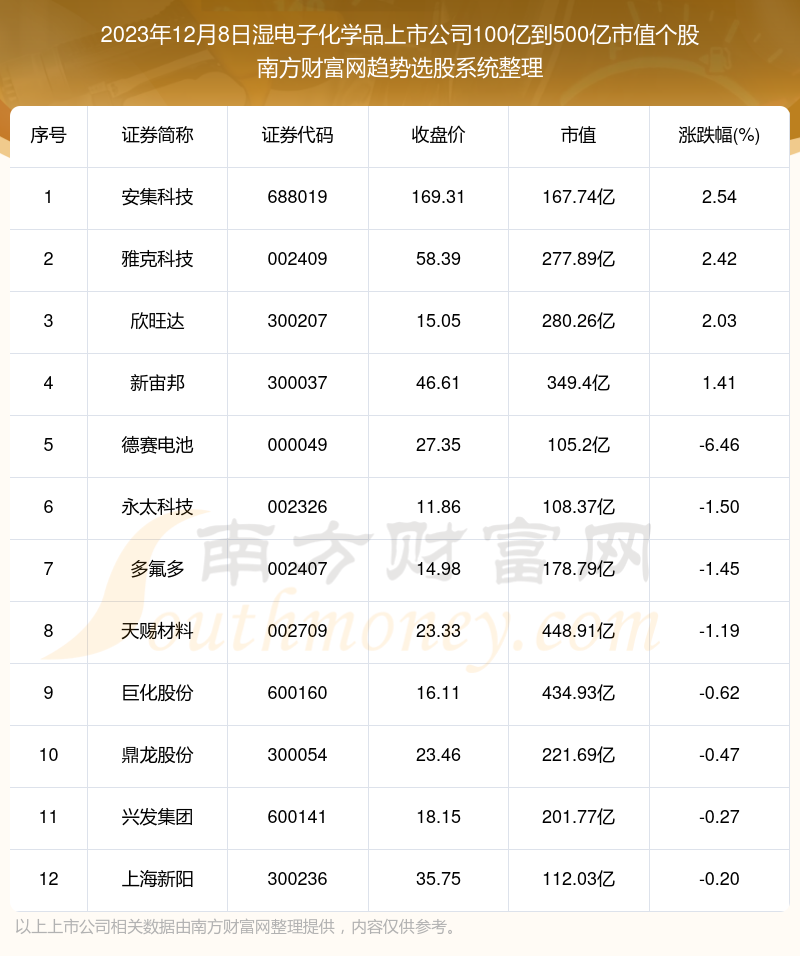This screenshot has height=956, width=800.
Task: Click market value 108.37亿
Action: tap(579, 507)
